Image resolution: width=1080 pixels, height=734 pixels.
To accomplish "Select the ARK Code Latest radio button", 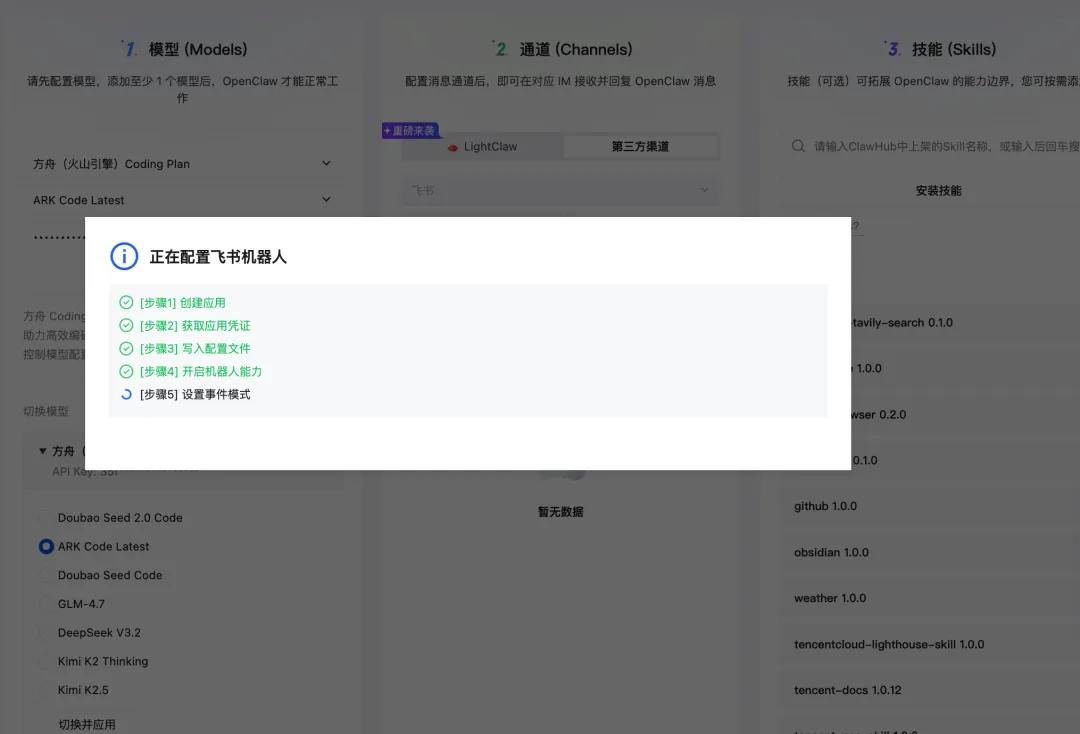I will [46, 547].
